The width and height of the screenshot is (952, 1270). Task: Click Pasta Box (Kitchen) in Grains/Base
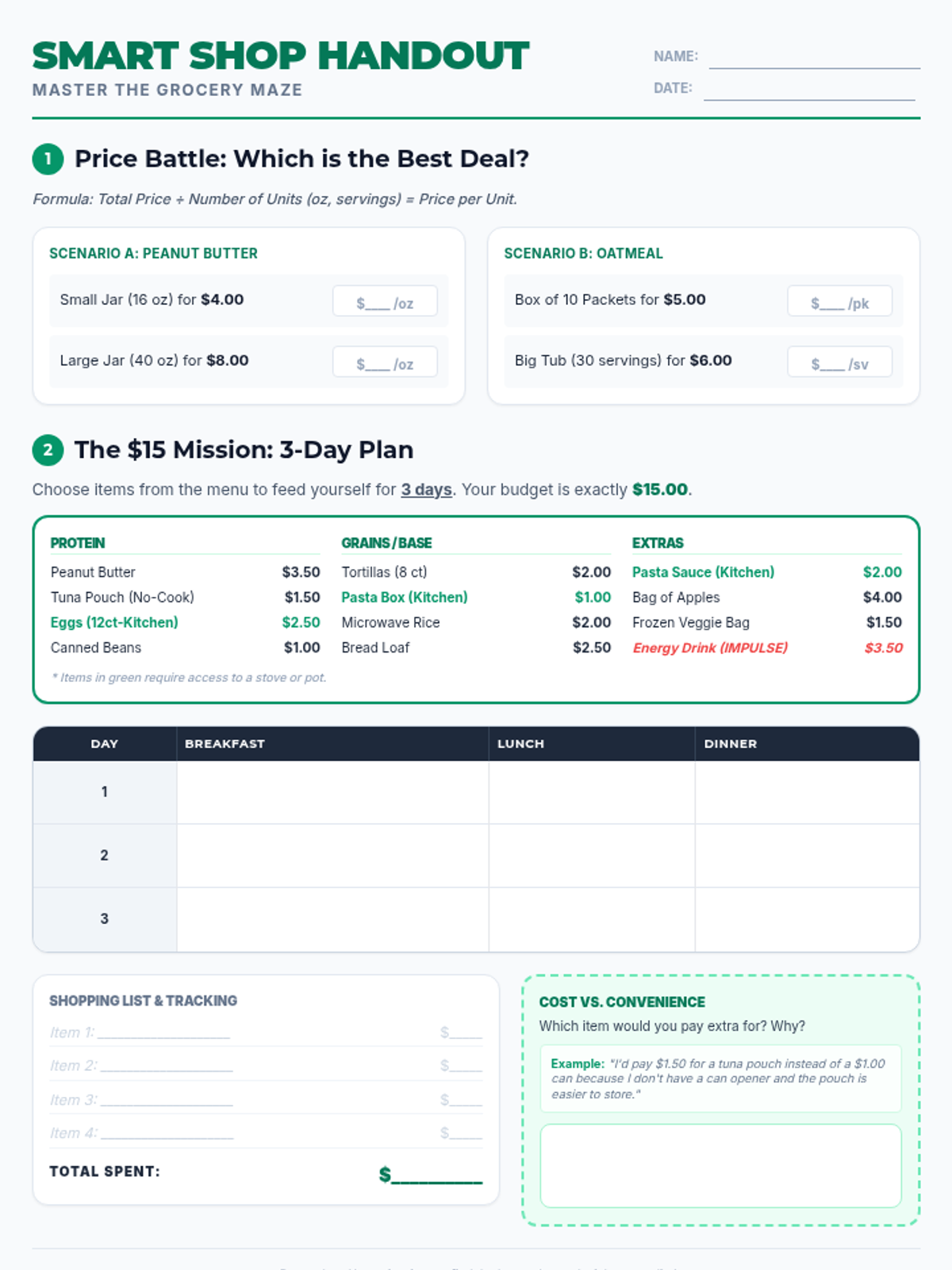click(405, 597)
